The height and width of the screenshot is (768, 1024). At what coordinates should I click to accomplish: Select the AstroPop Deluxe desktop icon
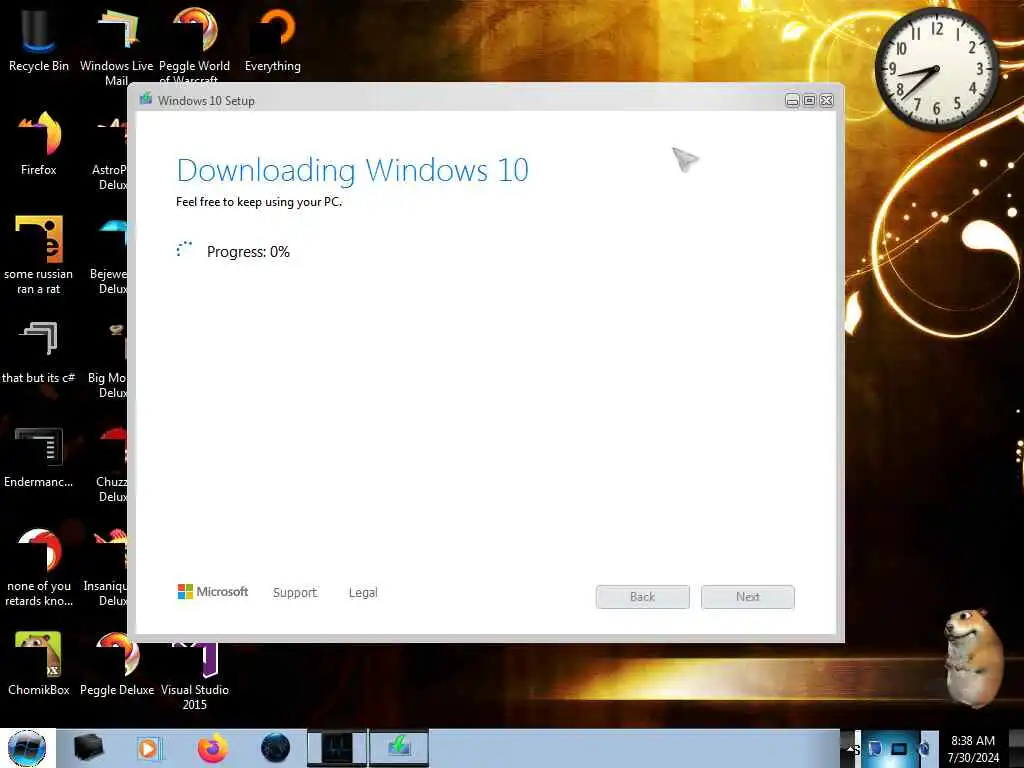(x=110, y=153)
